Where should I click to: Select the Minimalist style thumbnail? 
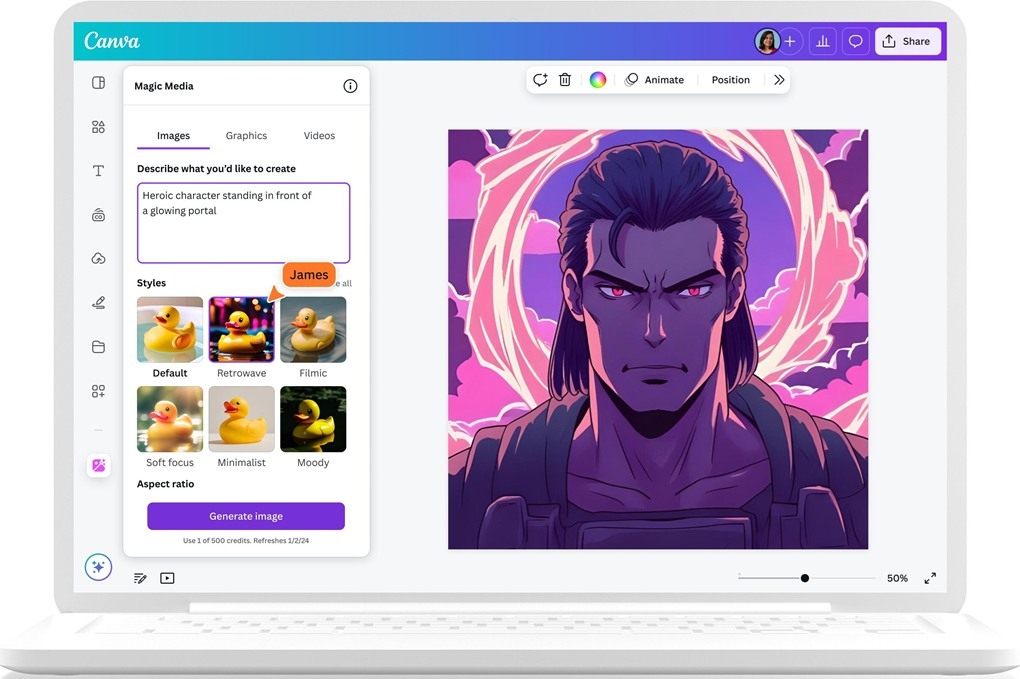click(241, 419)
